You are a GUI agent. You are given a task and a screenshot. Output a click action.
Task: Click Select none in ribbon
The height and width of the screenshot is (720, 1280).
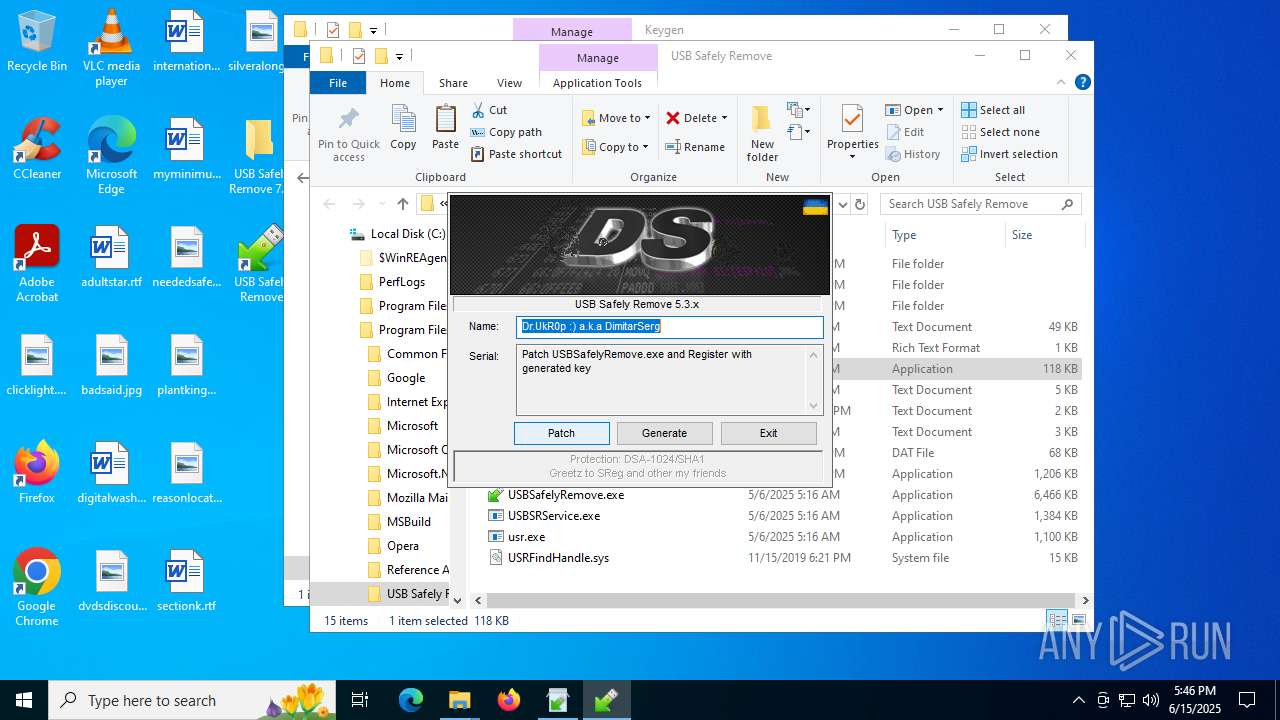tap(1000, 132)
